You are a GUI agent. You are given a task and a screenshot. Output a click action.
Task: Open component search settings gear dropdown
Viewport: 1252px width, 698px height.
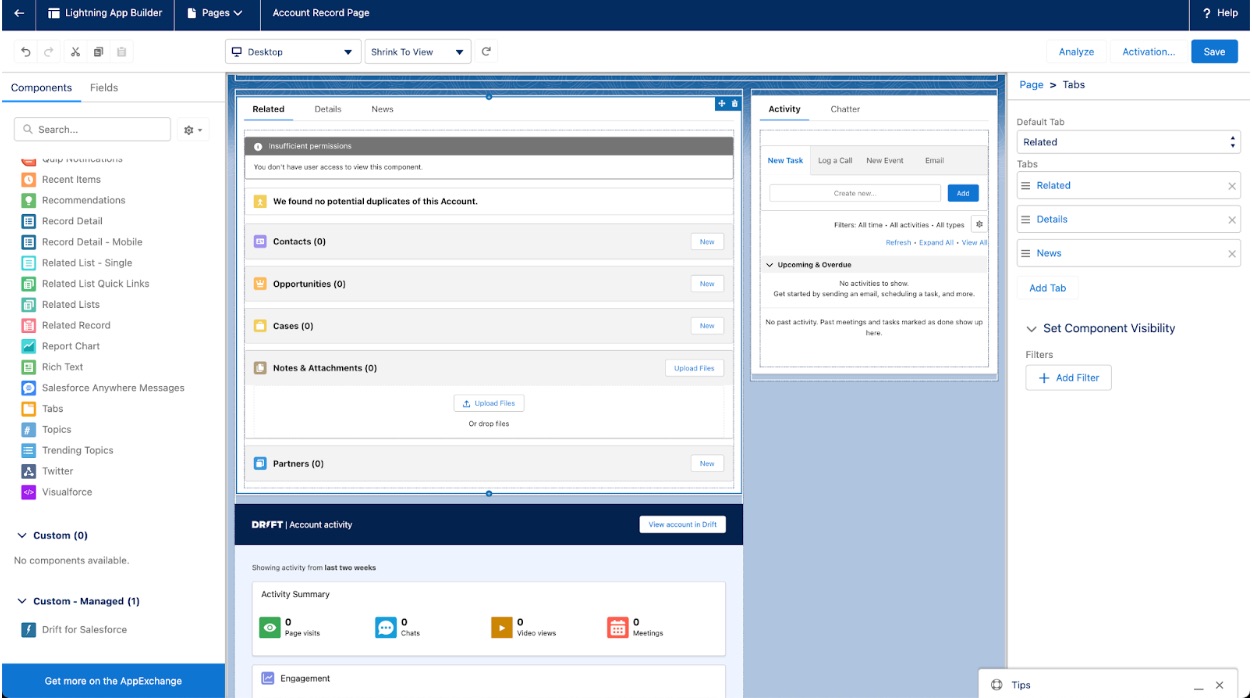point(193,130)
